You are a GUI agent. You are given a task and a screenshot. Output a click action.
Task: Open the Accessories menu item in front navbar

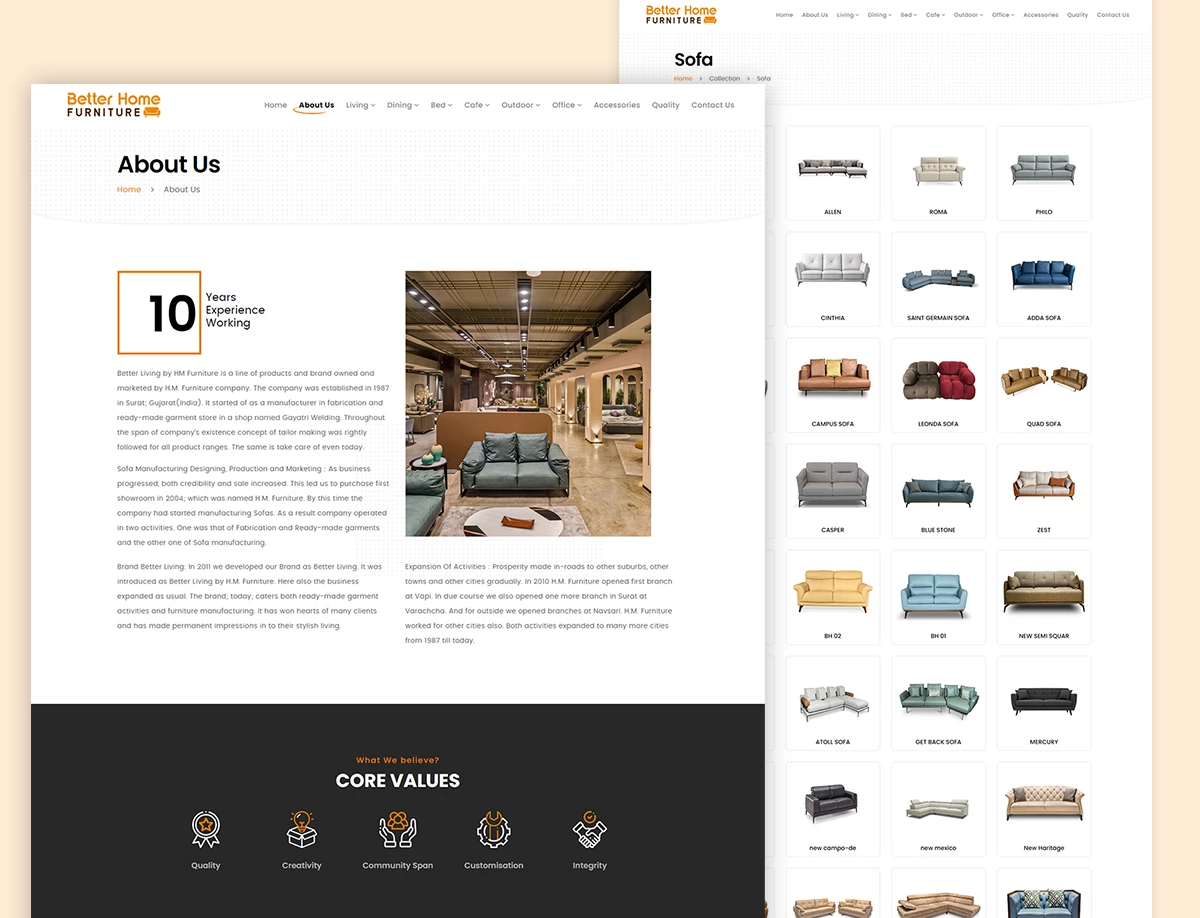click(616, 105)
